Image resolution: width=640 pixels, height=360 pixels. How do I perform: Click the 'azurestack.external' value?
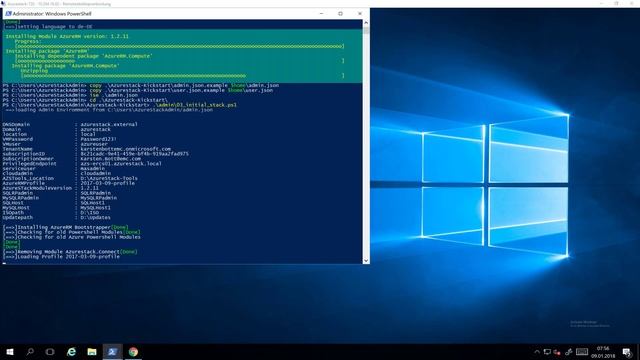point(109,124)
